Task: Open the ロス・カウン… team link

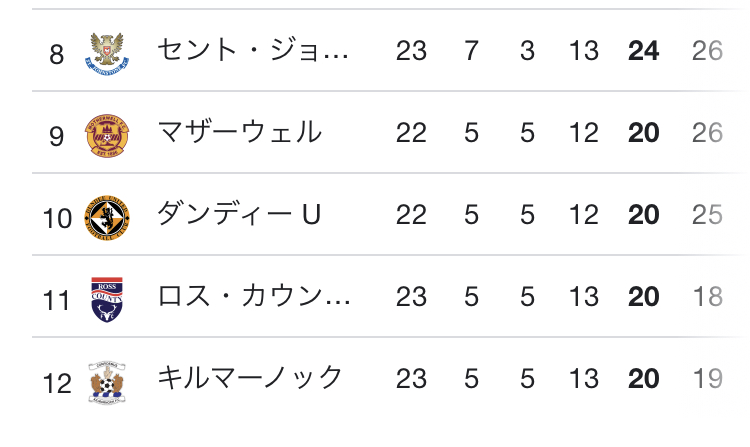Action: 254,296
